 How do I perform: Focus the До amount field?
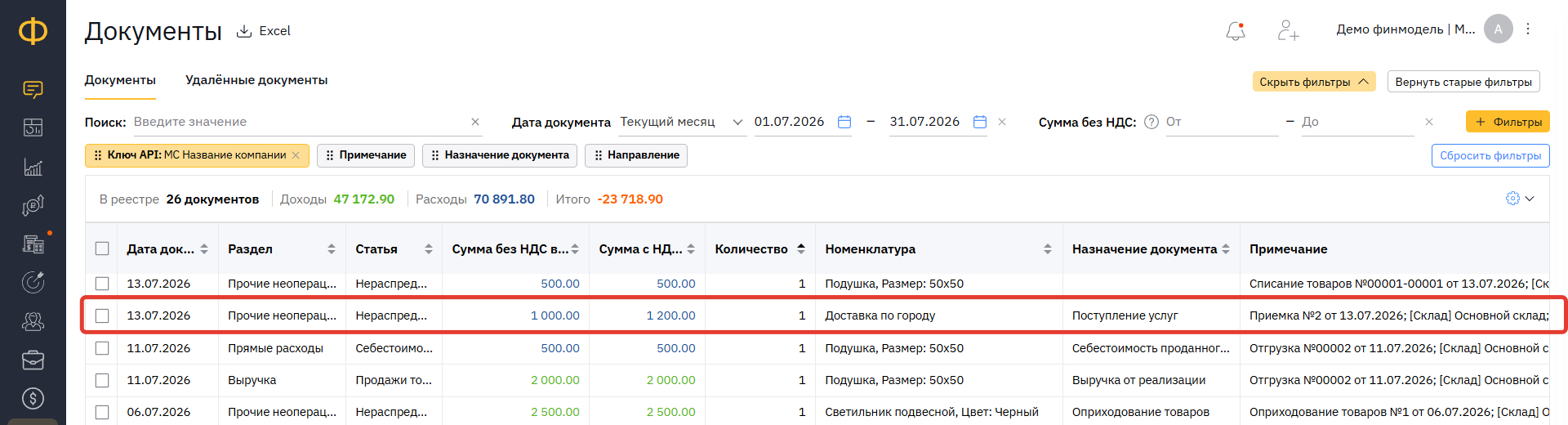point(1357,122)
